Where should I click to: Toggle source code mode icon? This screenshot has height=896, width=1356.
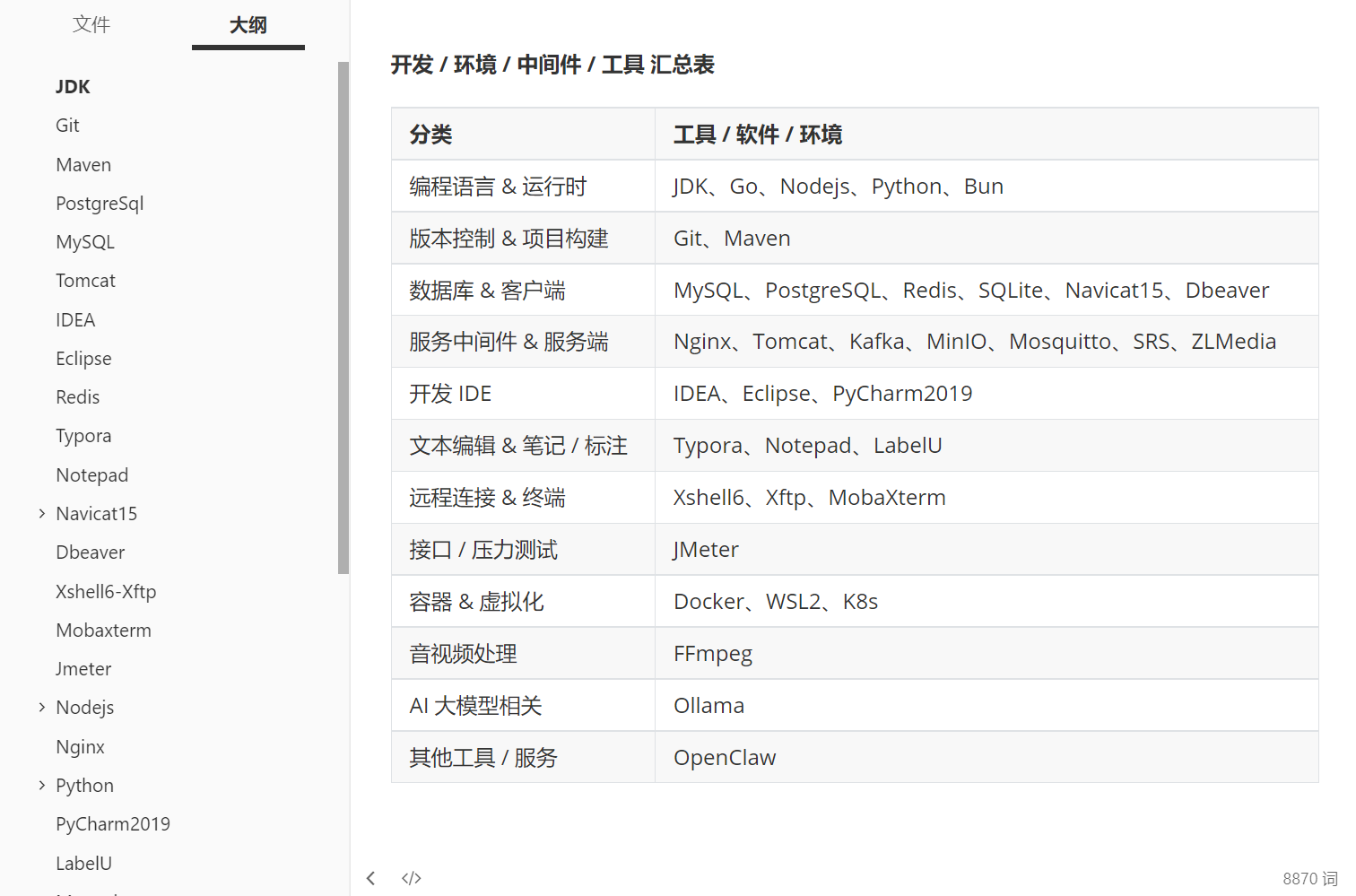pos(412,878)
